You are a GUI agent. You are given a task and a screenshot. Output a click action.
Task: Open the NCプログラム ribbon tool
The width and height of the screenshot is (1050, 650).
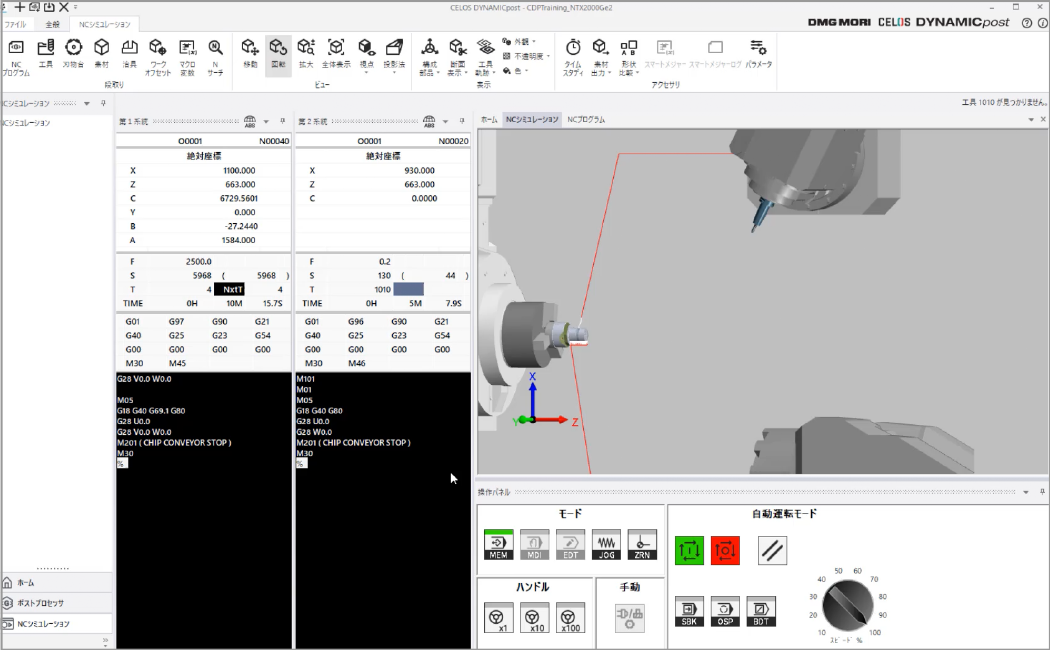click(16, 57)
